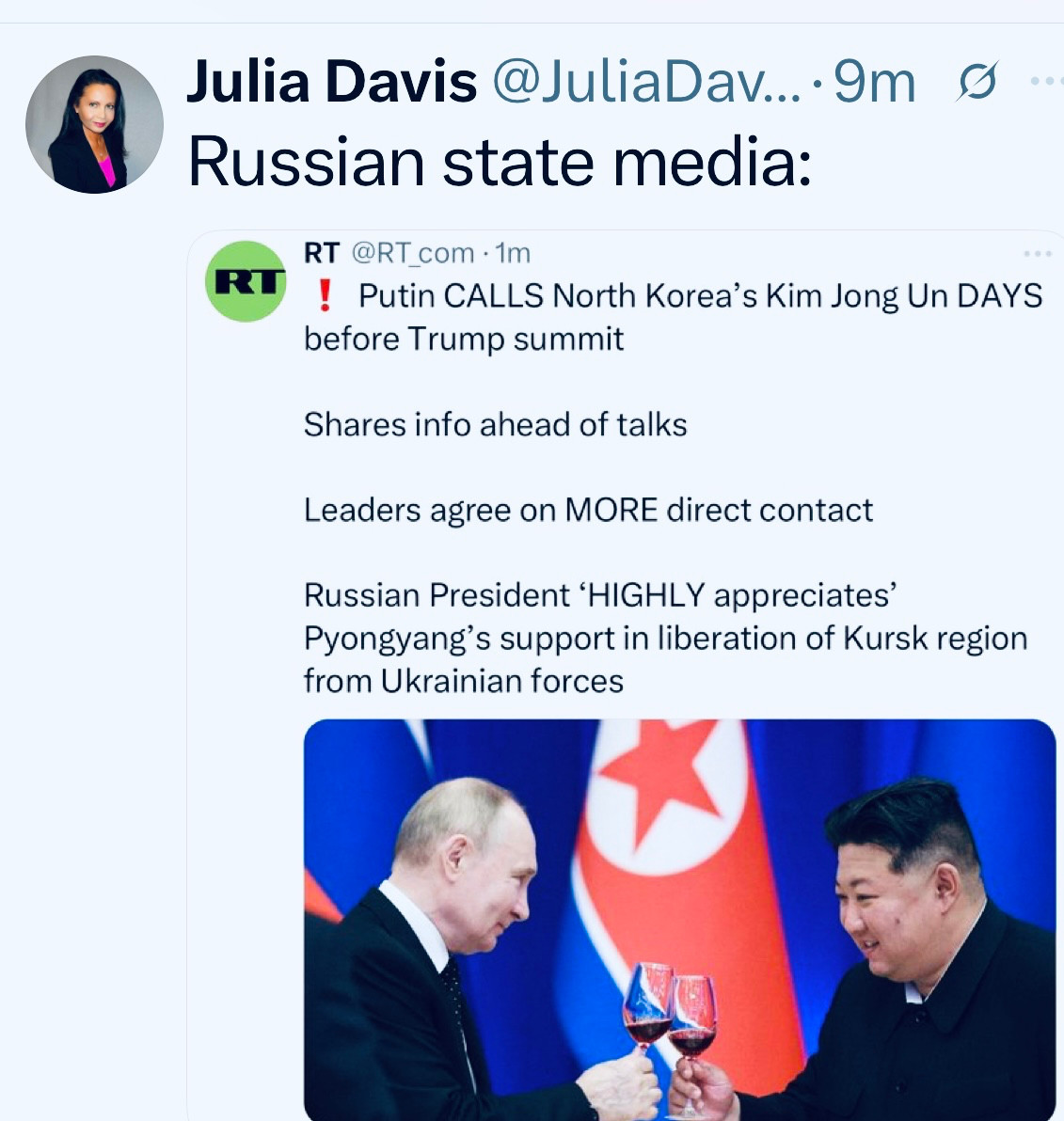Open the @JuliaDav... handle link
This screenshot has width=1064, height=1121.
coord(646,82)
